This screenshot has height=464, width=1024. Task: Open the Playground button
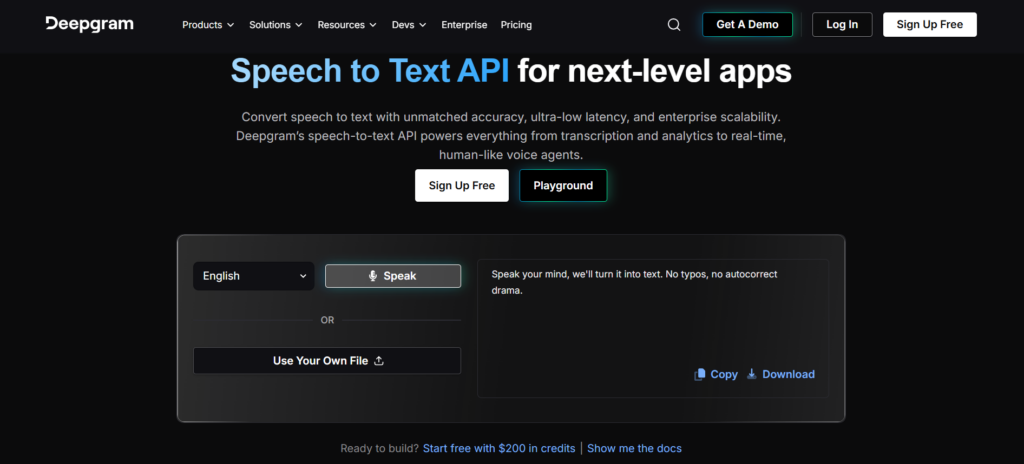[x=563, y=186]
